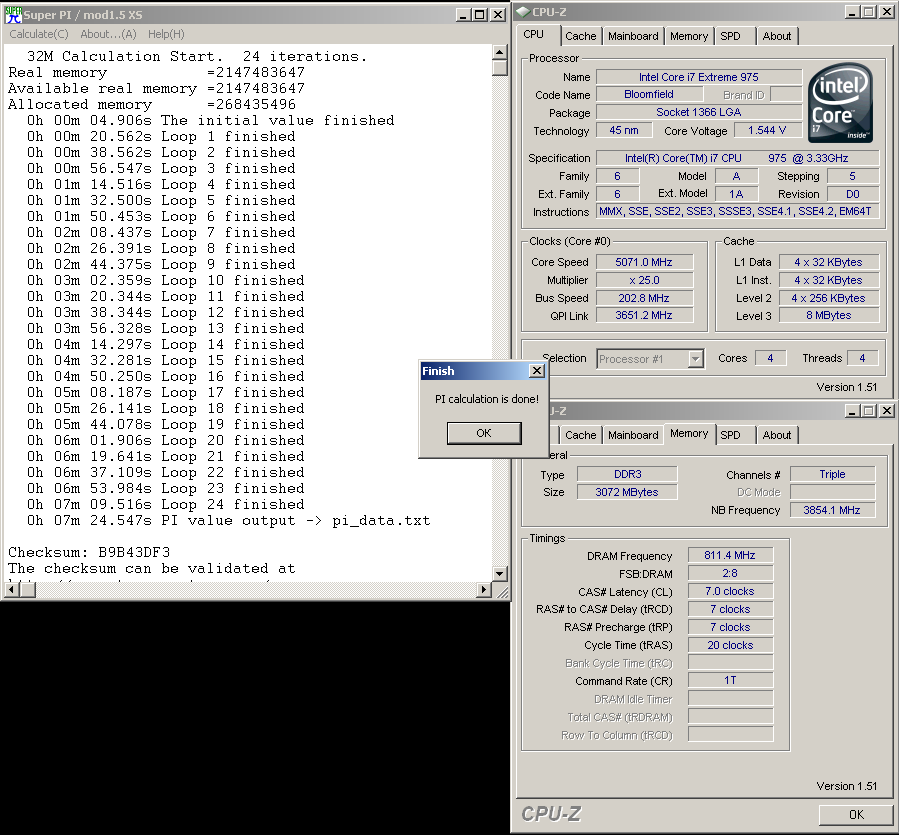Click the Technology value '45 nm'
The image size is (899, 835).
(x=624, y=130)
